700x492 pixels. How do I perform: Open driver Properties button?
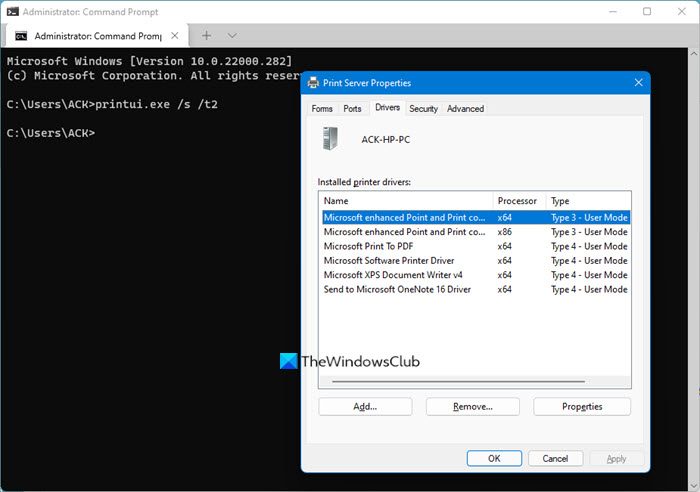(582, 406)
